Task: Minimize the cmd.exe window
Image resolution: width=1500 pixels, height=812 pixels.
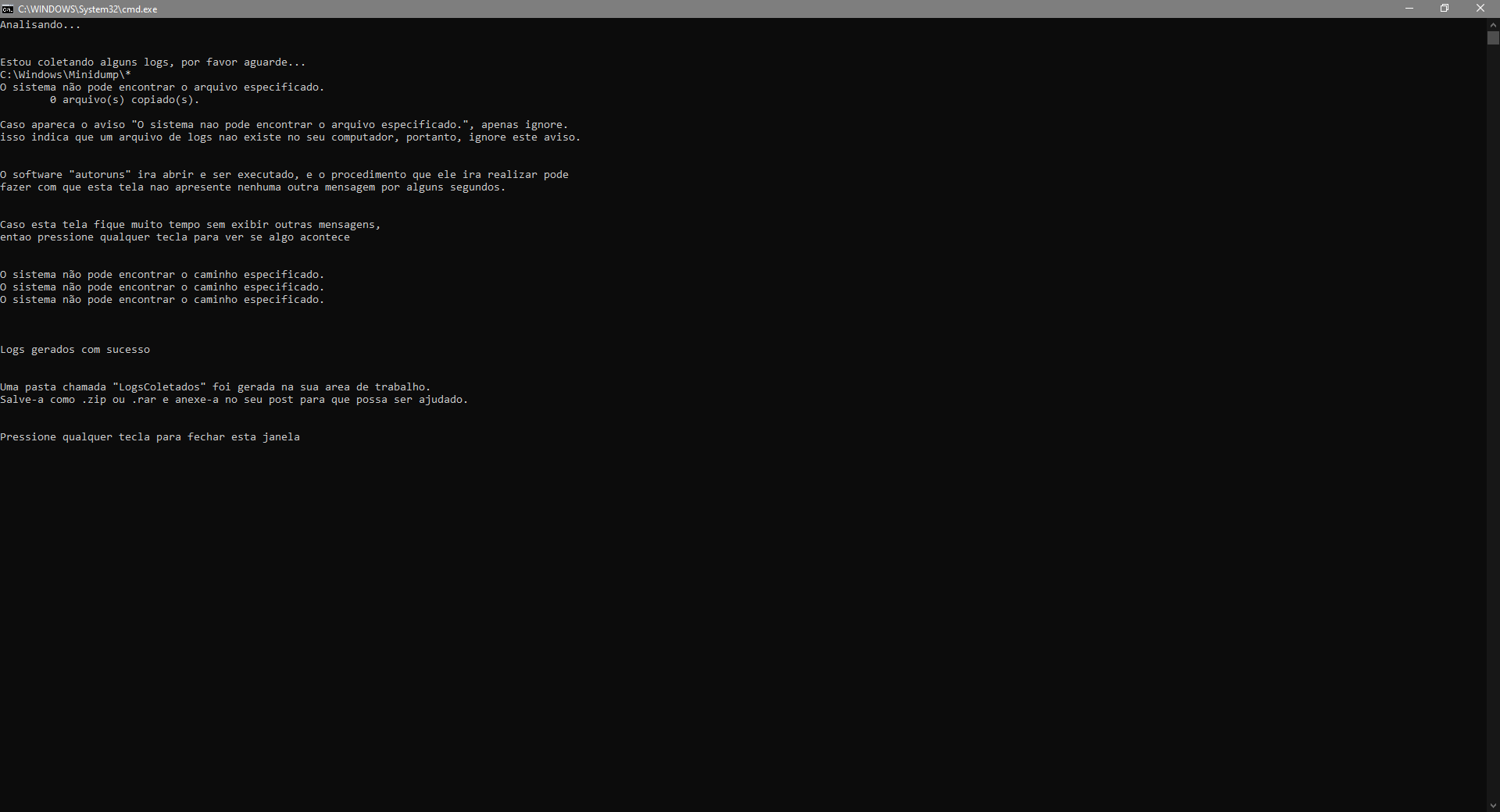Action: point(1409,9)
